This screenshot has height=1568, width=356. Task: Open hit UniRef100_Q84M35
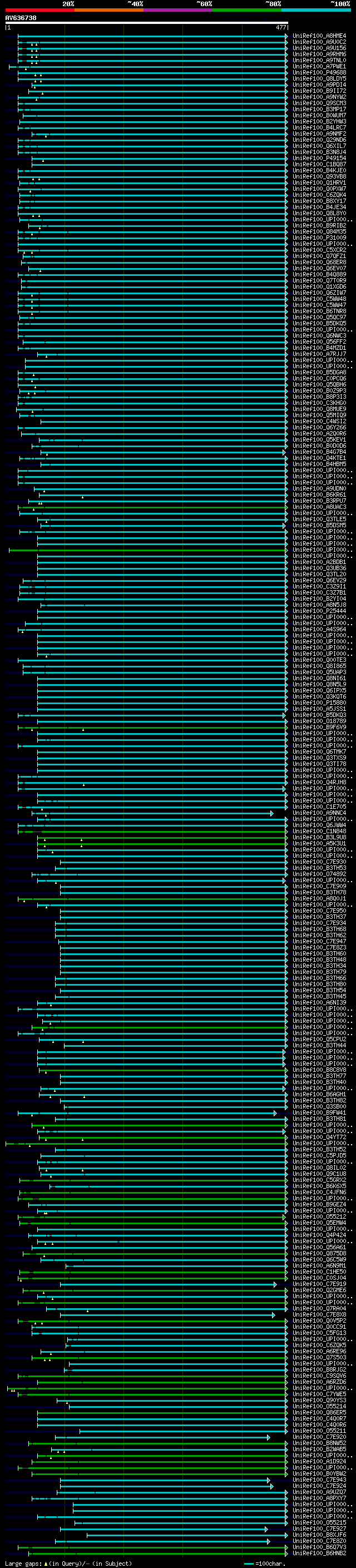point(319,231)
